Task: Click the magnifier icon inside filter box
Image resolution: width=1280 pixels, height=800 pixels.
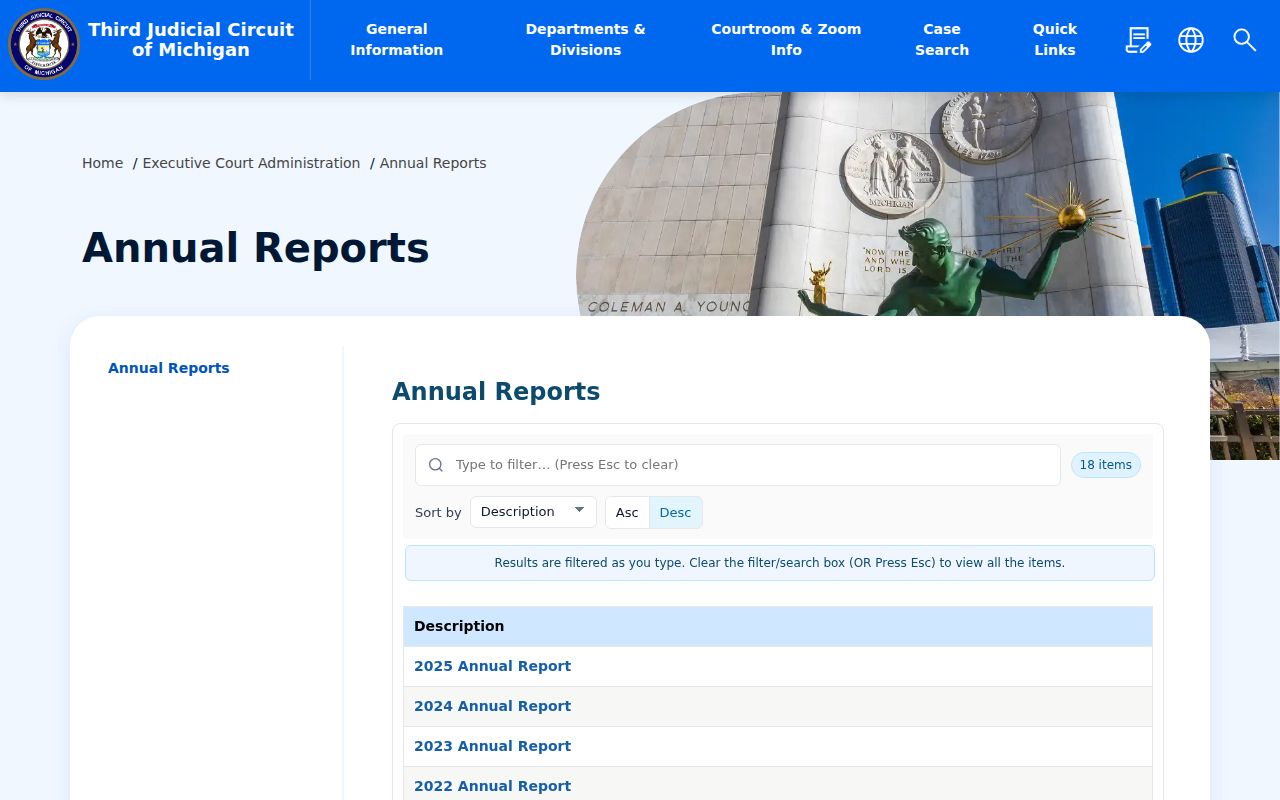Action: [436, 465]
